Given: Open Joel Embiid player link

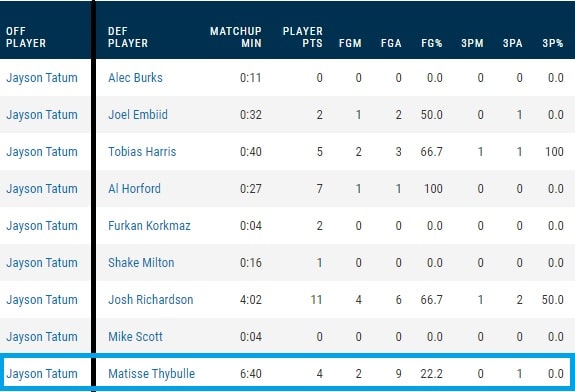Looking at the screenshot, I should 138,115.
